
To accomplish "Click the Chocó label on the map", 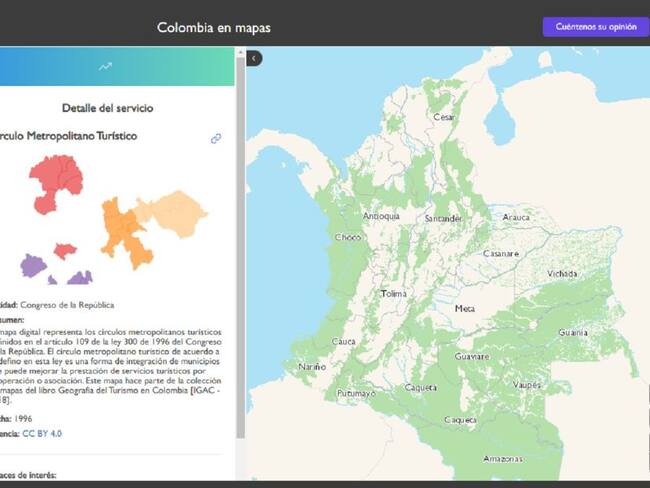I will pos(348,238).
